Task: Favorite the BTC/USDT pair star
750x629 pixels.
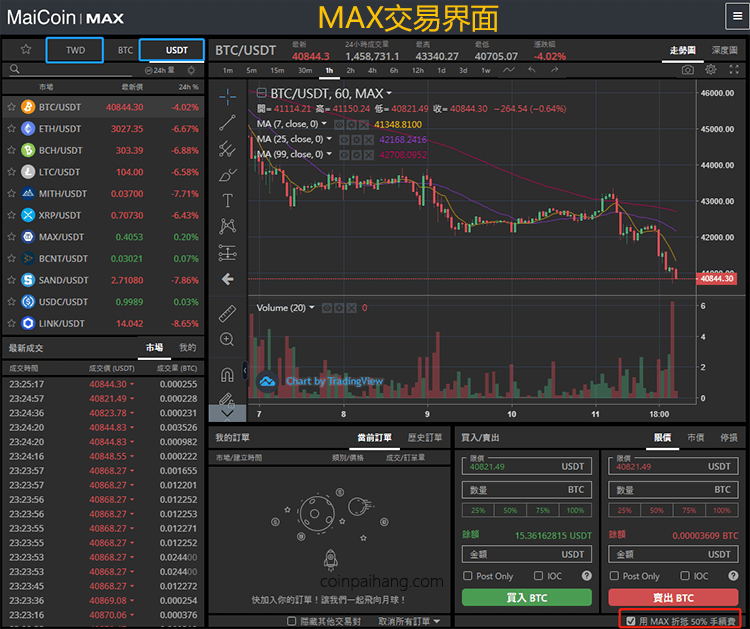Action: point(11,107)
